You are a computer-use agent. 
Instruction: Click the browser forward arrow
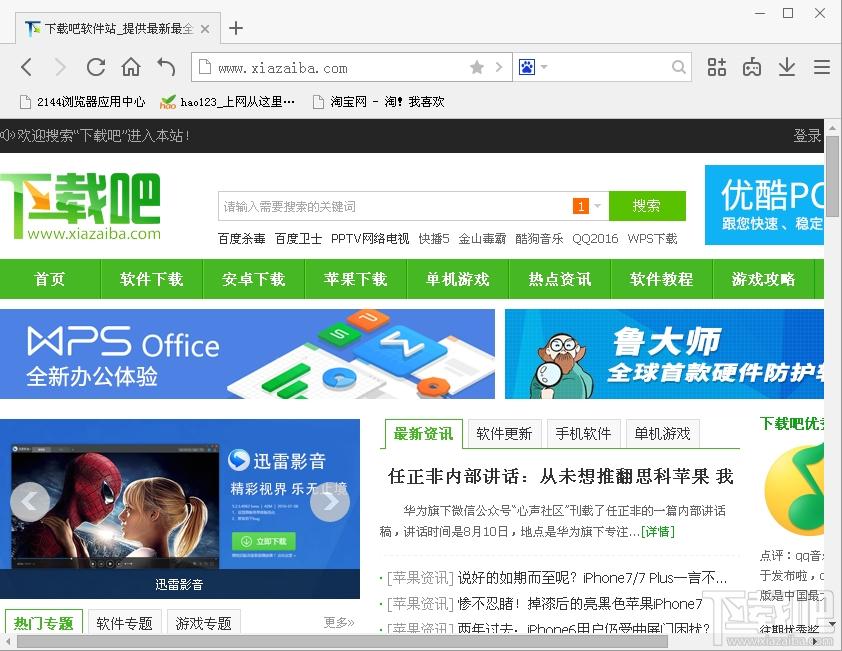(x=61, y=67)
